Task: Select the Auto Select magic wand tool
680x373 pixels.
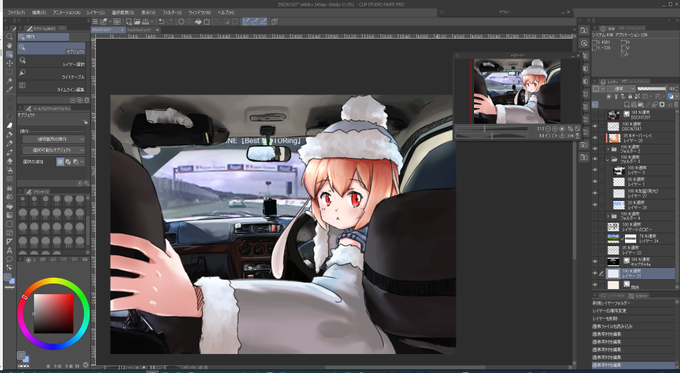Action: [10, 81]
